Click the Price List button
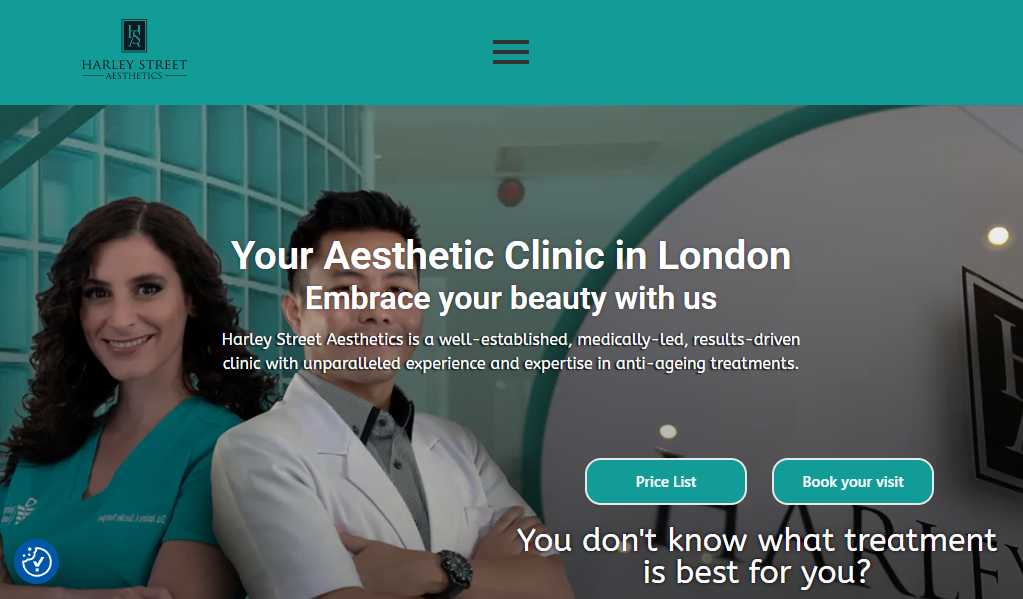Viewport: 1023px width, 599px height. coord(665,482)
